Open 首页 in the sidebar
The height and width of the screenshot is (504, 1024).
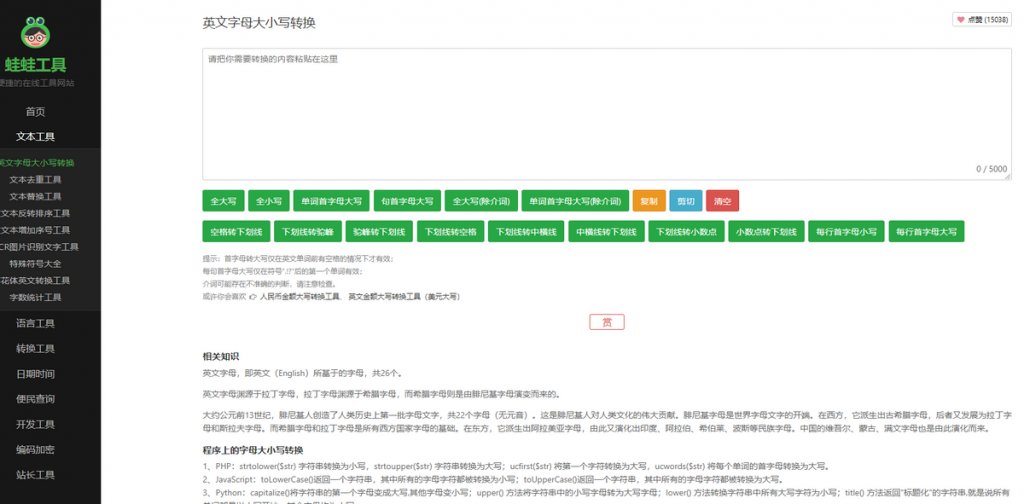point(36,112)
